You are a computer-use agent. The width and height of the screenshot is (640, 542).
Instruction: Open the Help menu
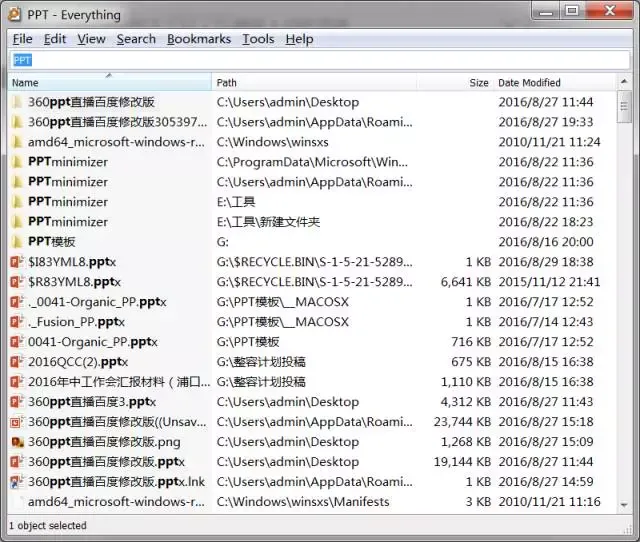tap(299, 39)
